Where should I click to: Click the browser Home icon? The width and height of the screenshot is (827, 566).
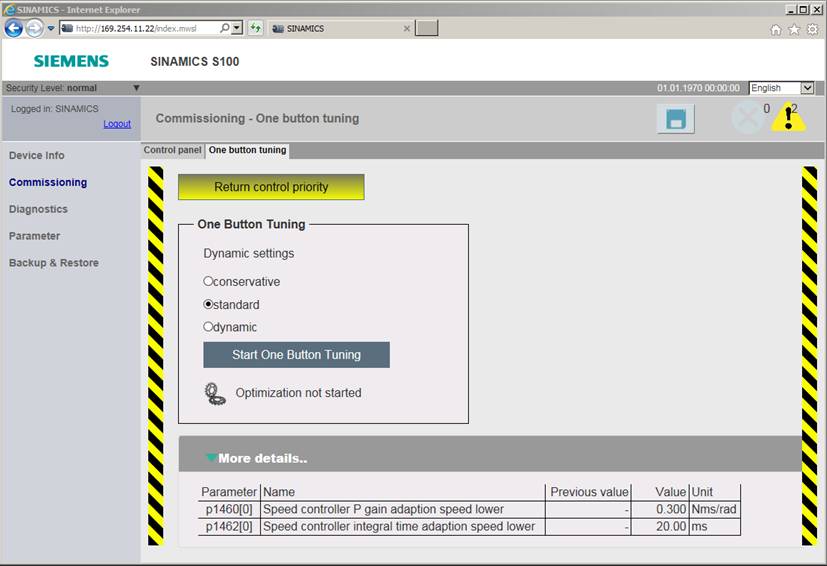tap(775, 30)
